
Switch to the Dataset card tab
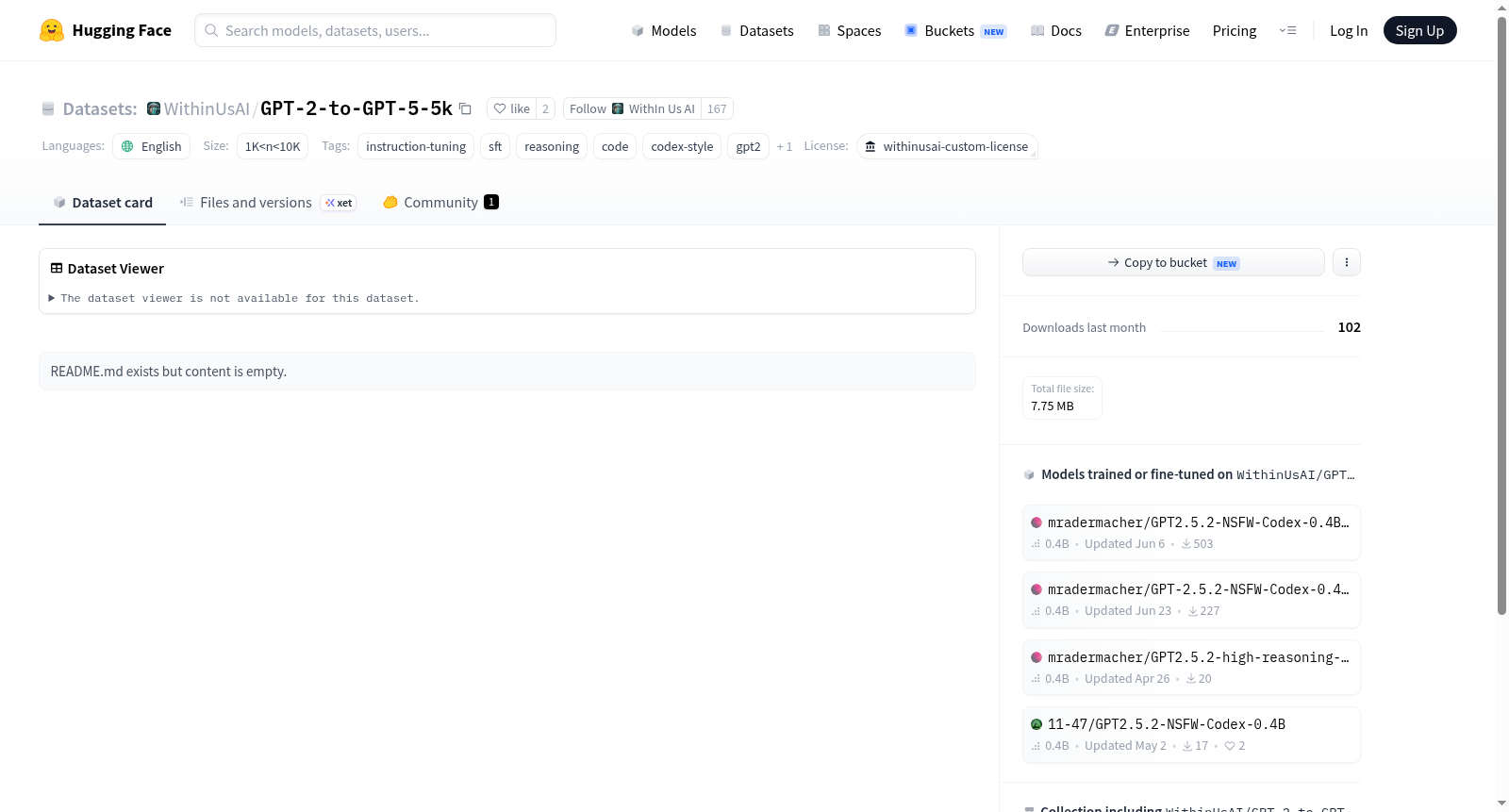(103, 203)
